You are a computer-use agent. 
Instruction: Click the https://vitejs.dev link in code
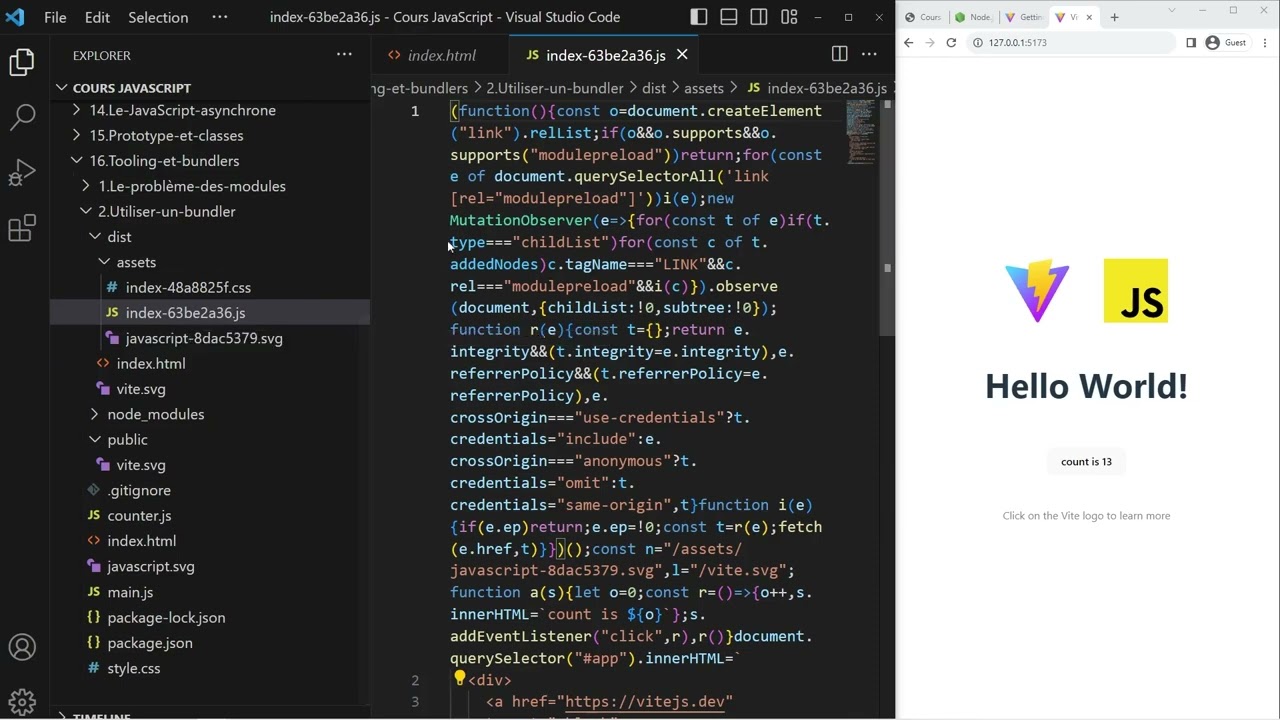point(648,701)
